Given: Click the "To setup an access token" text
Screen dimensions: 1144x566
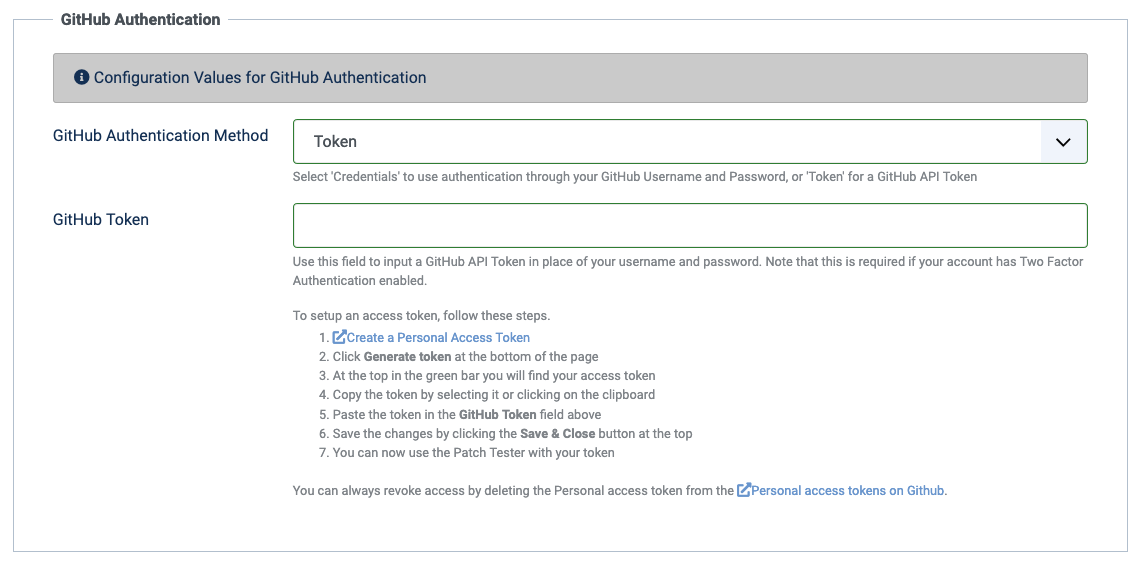Looking at the screenshot, I should [421, 317].
